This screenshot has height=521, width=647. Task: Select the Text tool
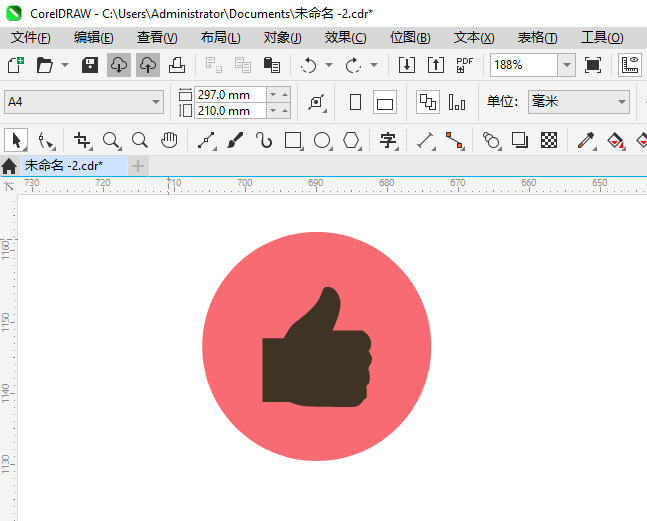[388, 140]
